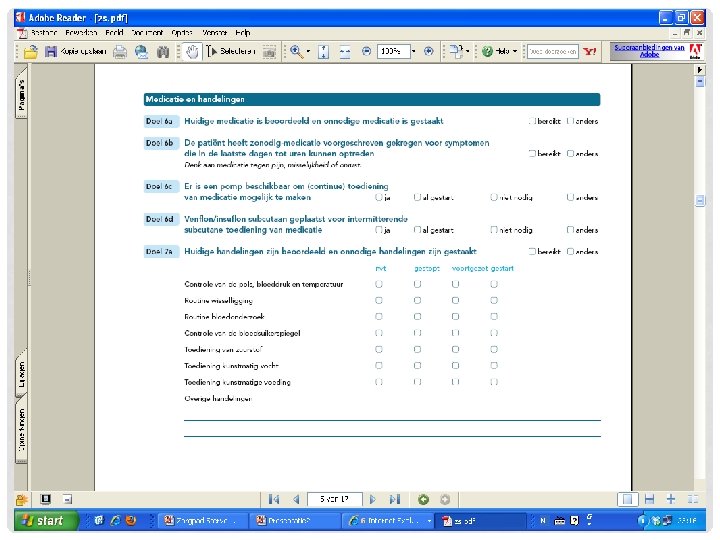Open Firefox from quick launch
The width and height of the screenshot is (720, 540).
pyautogui.click(x=131, y=520)
